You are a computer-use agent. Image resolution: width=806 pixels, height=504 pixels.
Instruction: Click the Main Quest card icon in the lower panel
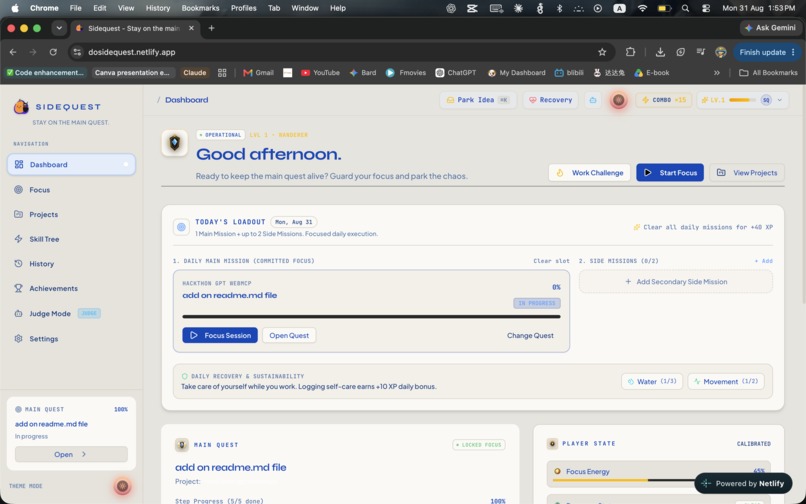[x=181, y=445]
